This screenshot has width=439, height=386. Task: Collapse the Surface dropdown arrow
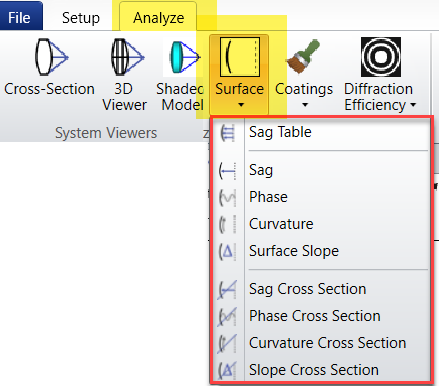tap(241, 105)
